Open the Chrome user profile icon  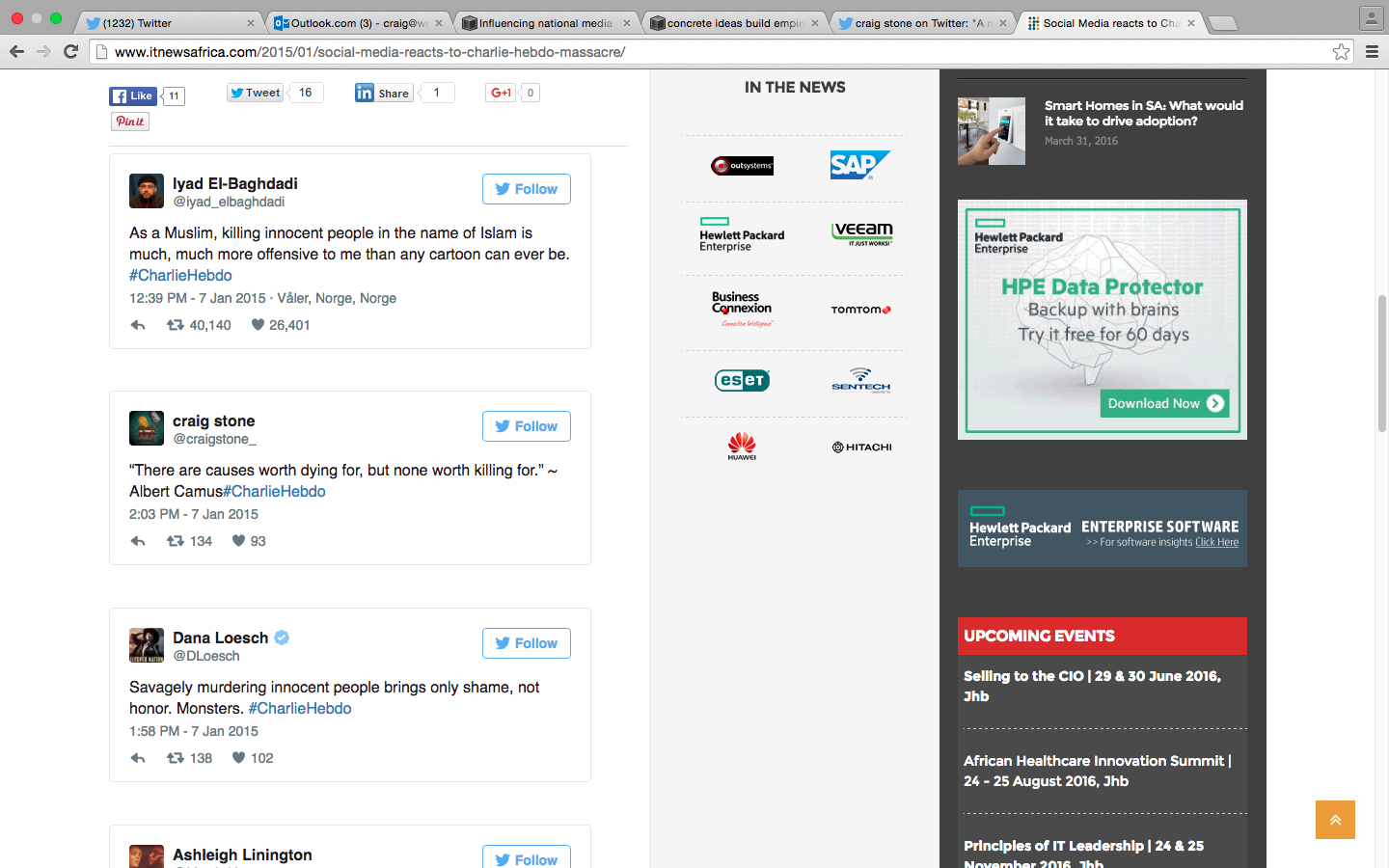click(1371, 17)
